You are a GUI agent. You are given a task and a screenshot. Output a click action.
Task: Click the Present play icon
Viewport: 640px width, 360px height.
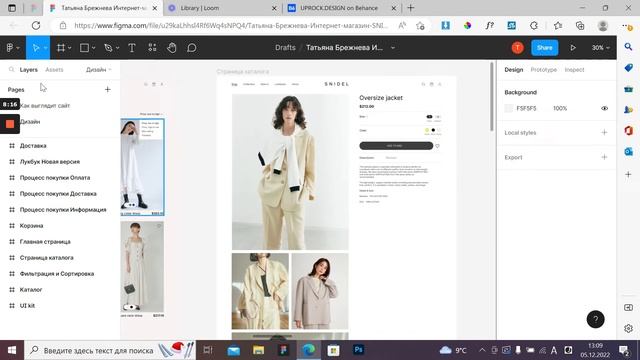point(573,48)
